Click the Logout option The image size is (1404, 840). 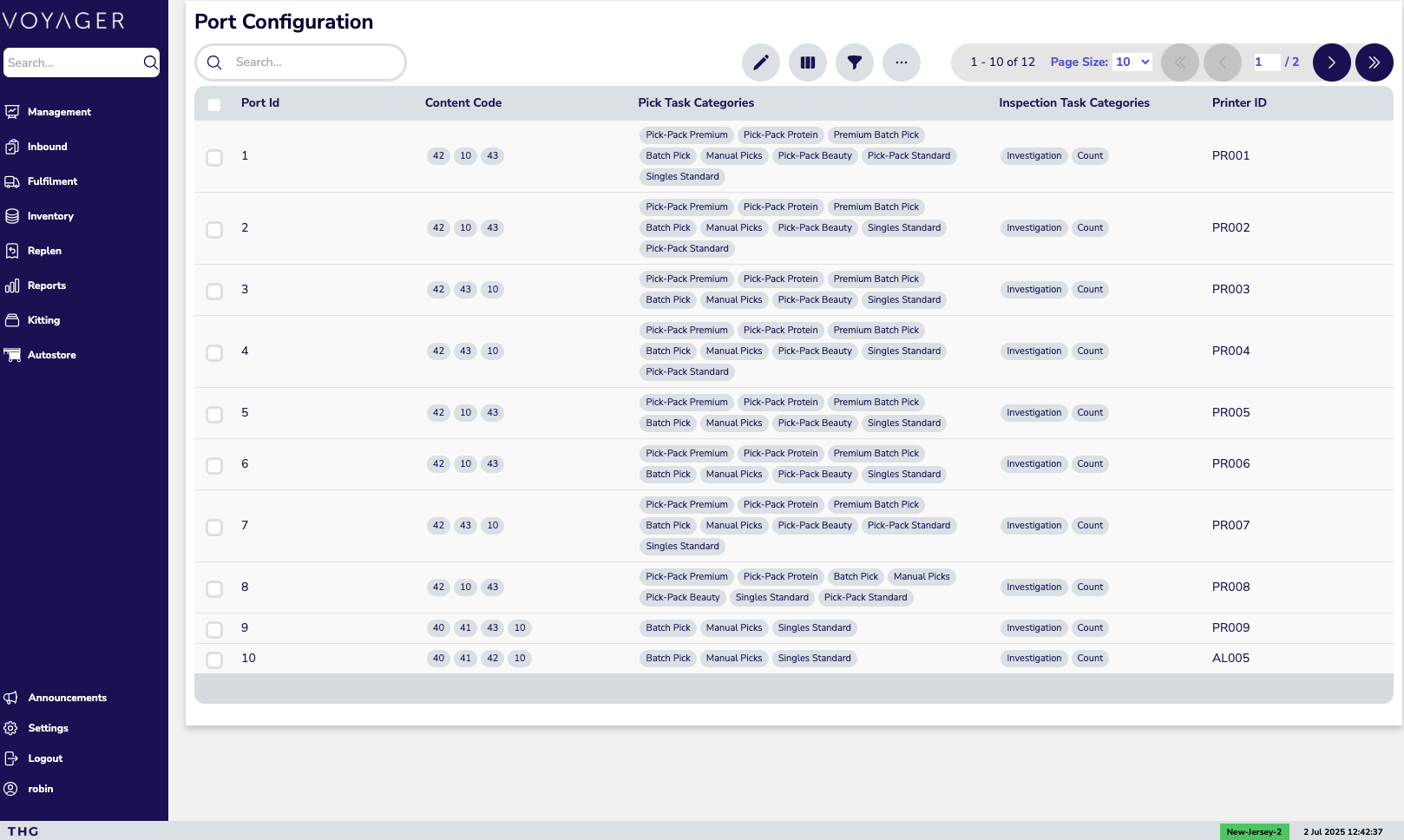[x=44, y=758]
